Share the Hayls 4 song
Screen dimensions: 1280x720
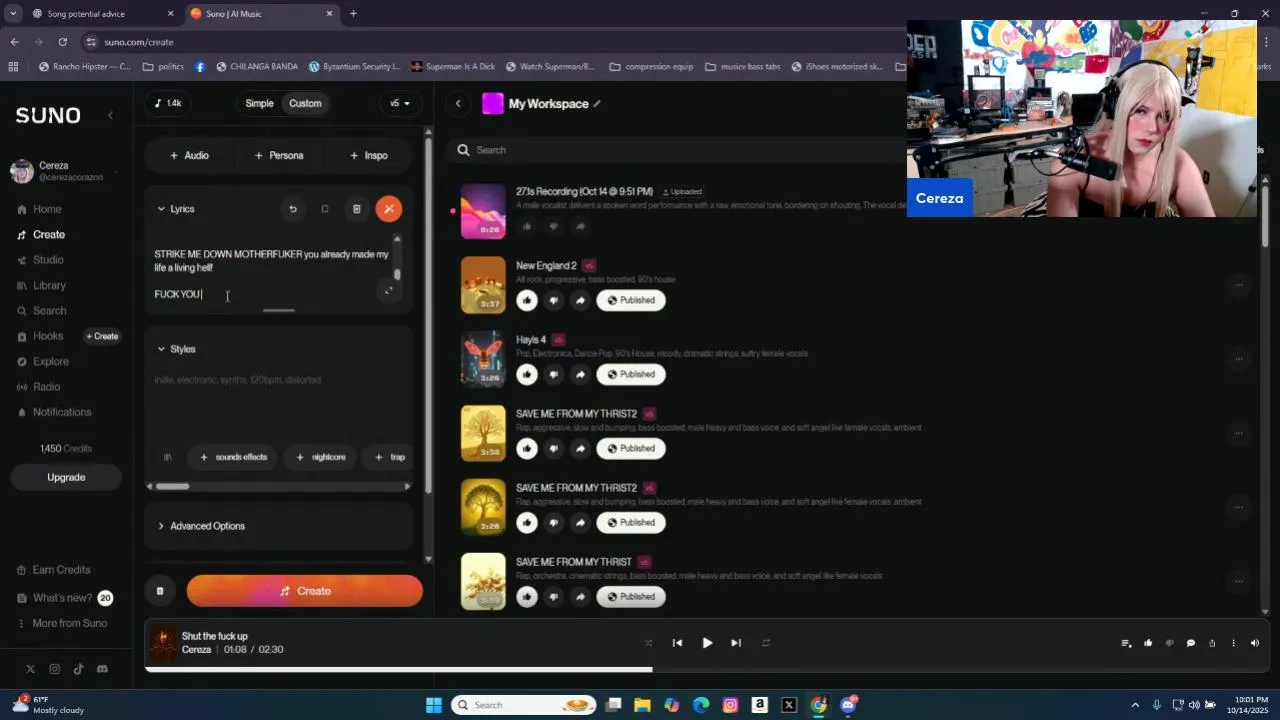(580, 374)
